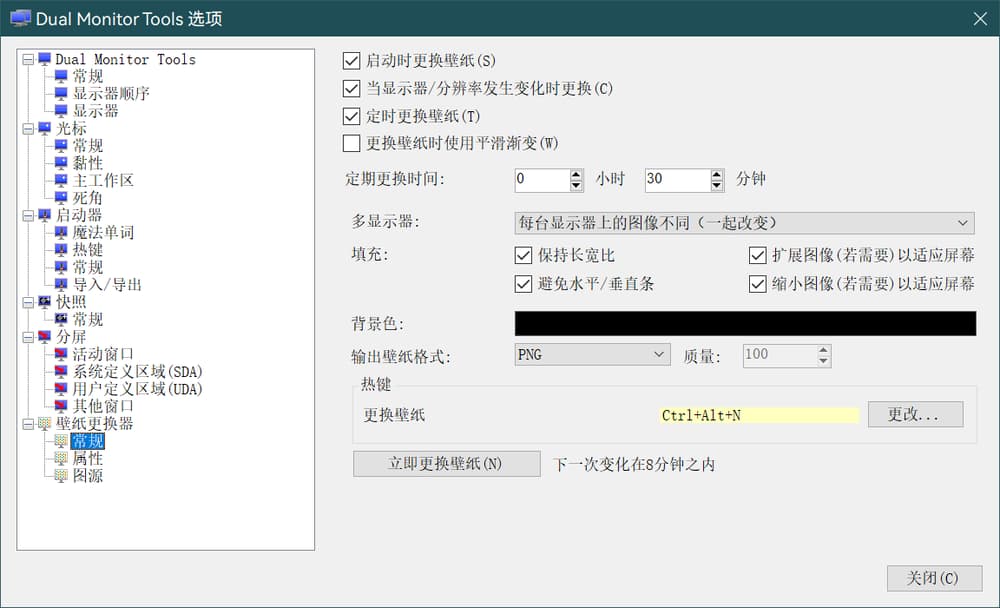Collapse the 快照 tree node
Screen dimensions: 1000x608
(28, 302)
